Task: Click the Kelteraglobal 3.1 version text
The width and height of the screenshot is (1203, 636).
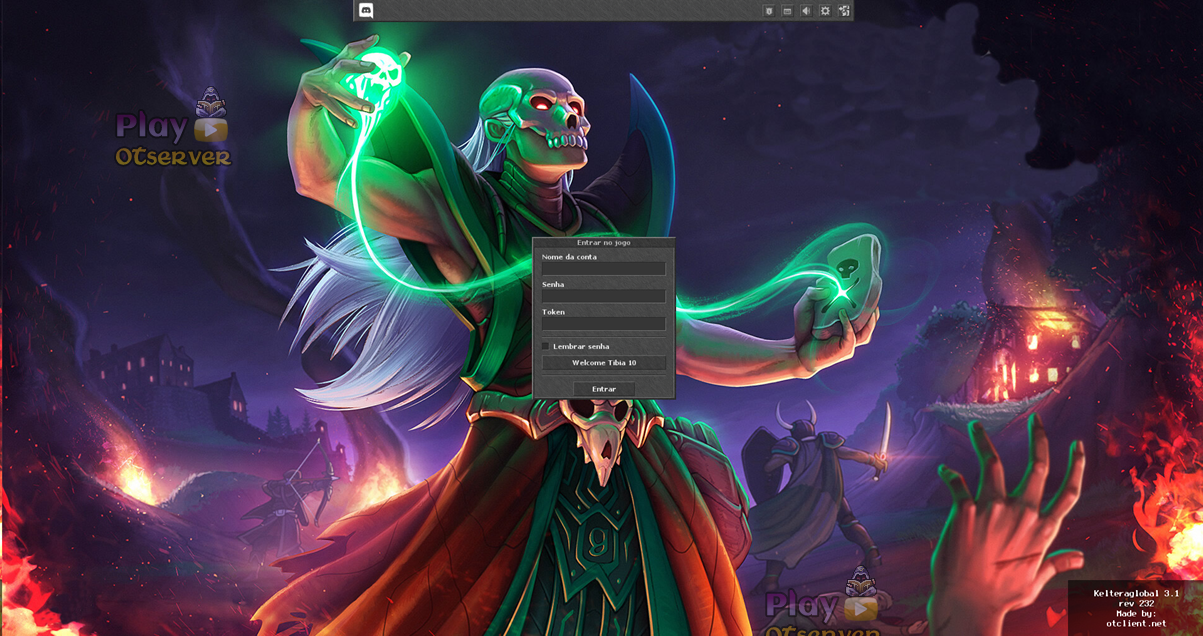Action: click(1135, 593)
